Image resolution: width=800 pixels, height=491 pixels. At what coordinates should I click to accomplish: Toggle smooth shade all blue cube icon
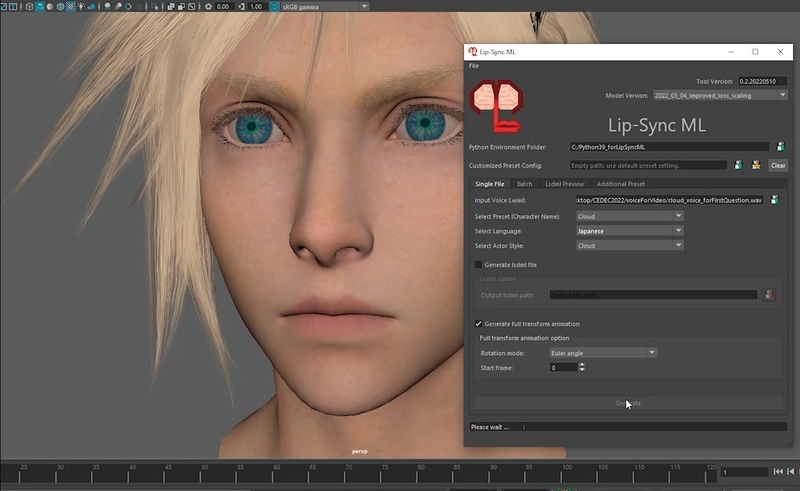pyautogui.click(x=39, y=7)
